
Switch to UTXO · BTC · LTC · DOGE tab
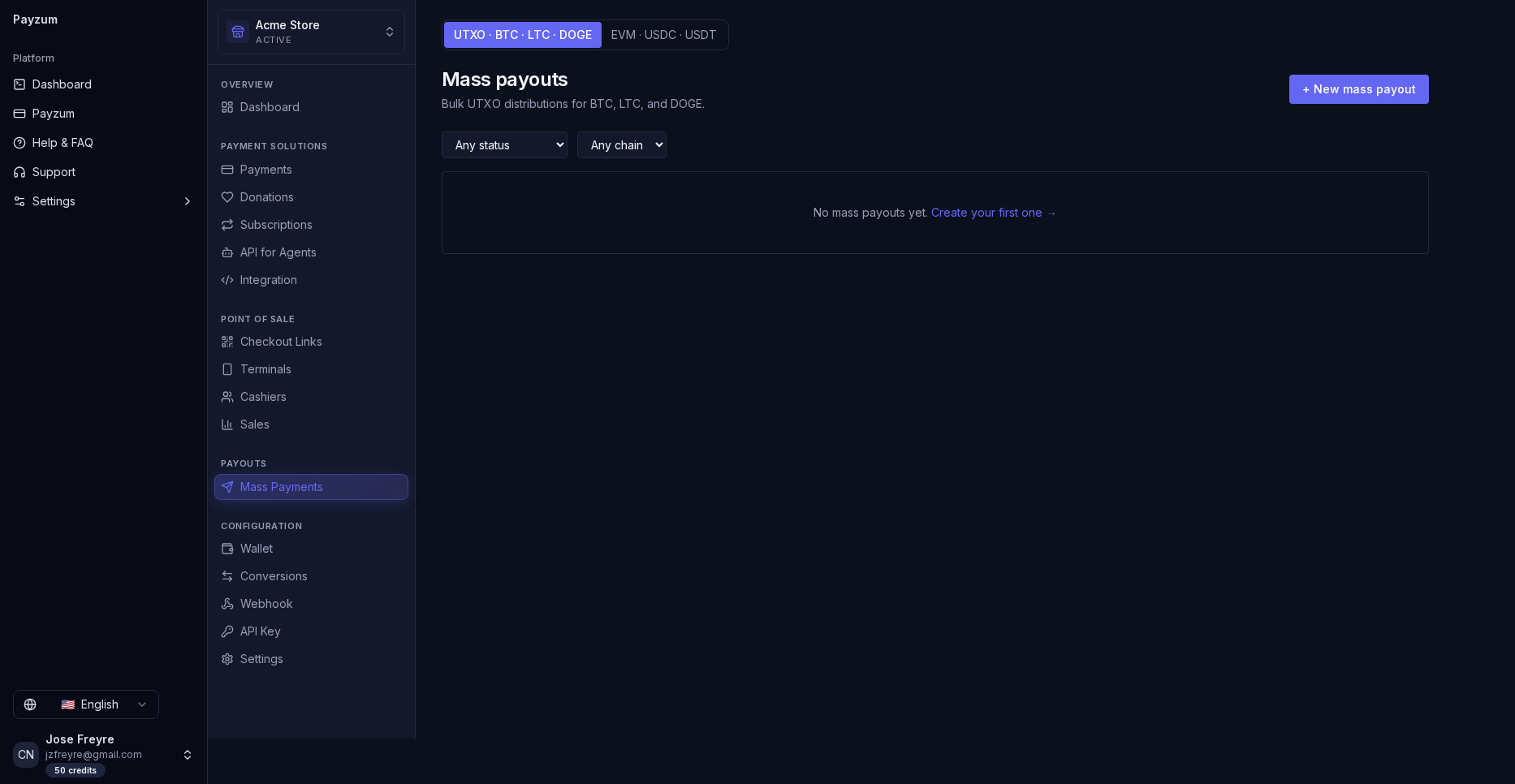tap(523, 35)
